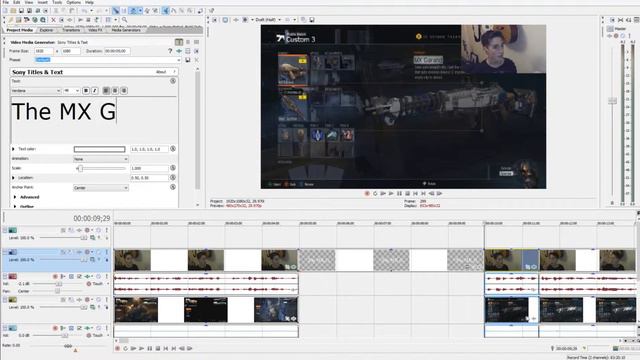Adjust the top video track Level slider
Image resolution: width=640 pixels, height=360 pixels.
coord(83,238)
